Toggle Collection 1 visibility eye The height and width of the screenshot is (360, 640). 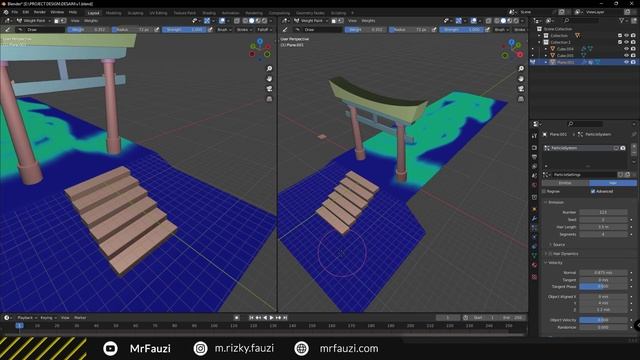coord(627,42)
